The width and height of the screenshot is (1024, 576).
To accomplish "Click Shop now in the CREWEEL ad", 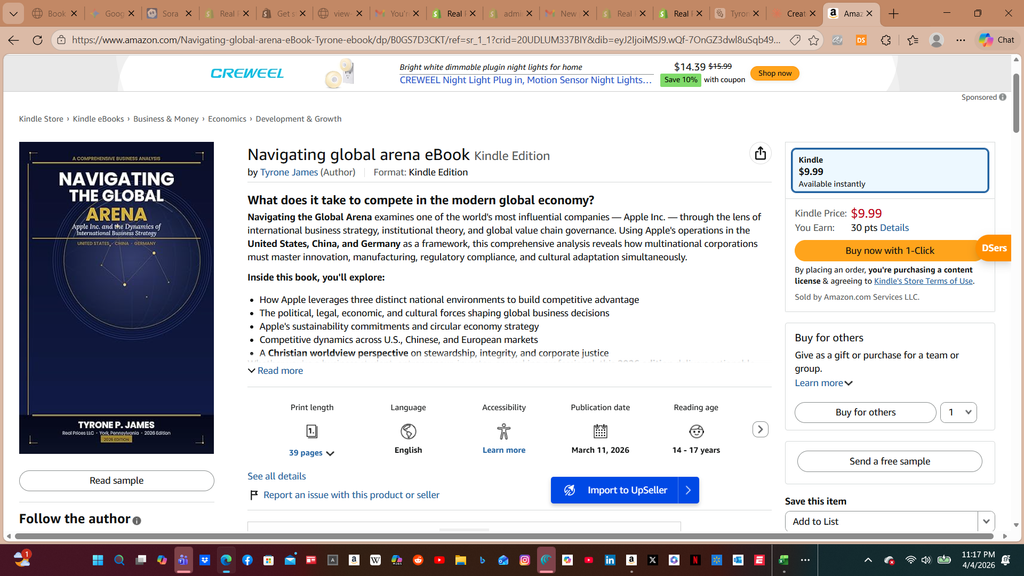I will 775,73.
